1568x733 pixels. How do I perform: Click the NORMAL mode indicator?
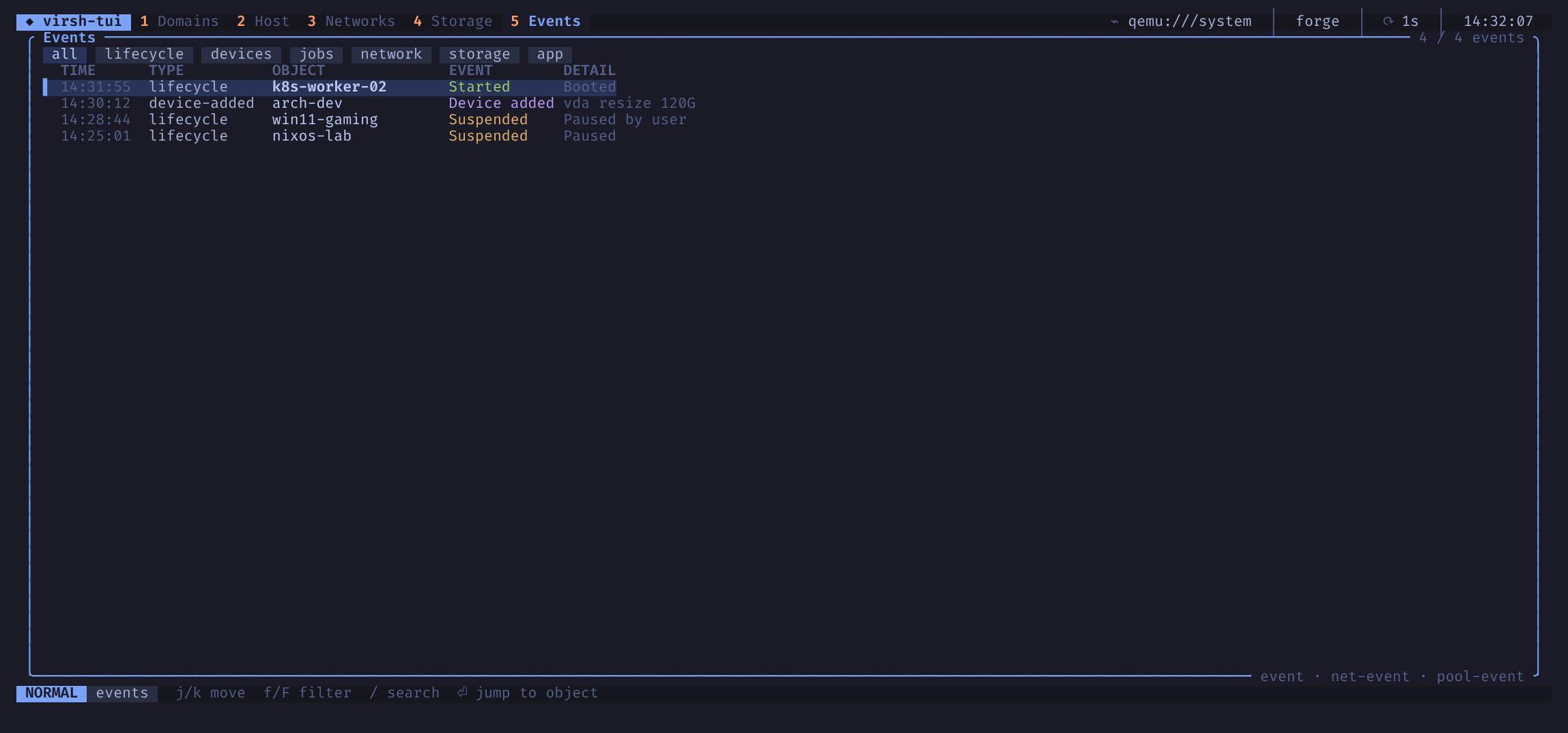coord(51,693)
